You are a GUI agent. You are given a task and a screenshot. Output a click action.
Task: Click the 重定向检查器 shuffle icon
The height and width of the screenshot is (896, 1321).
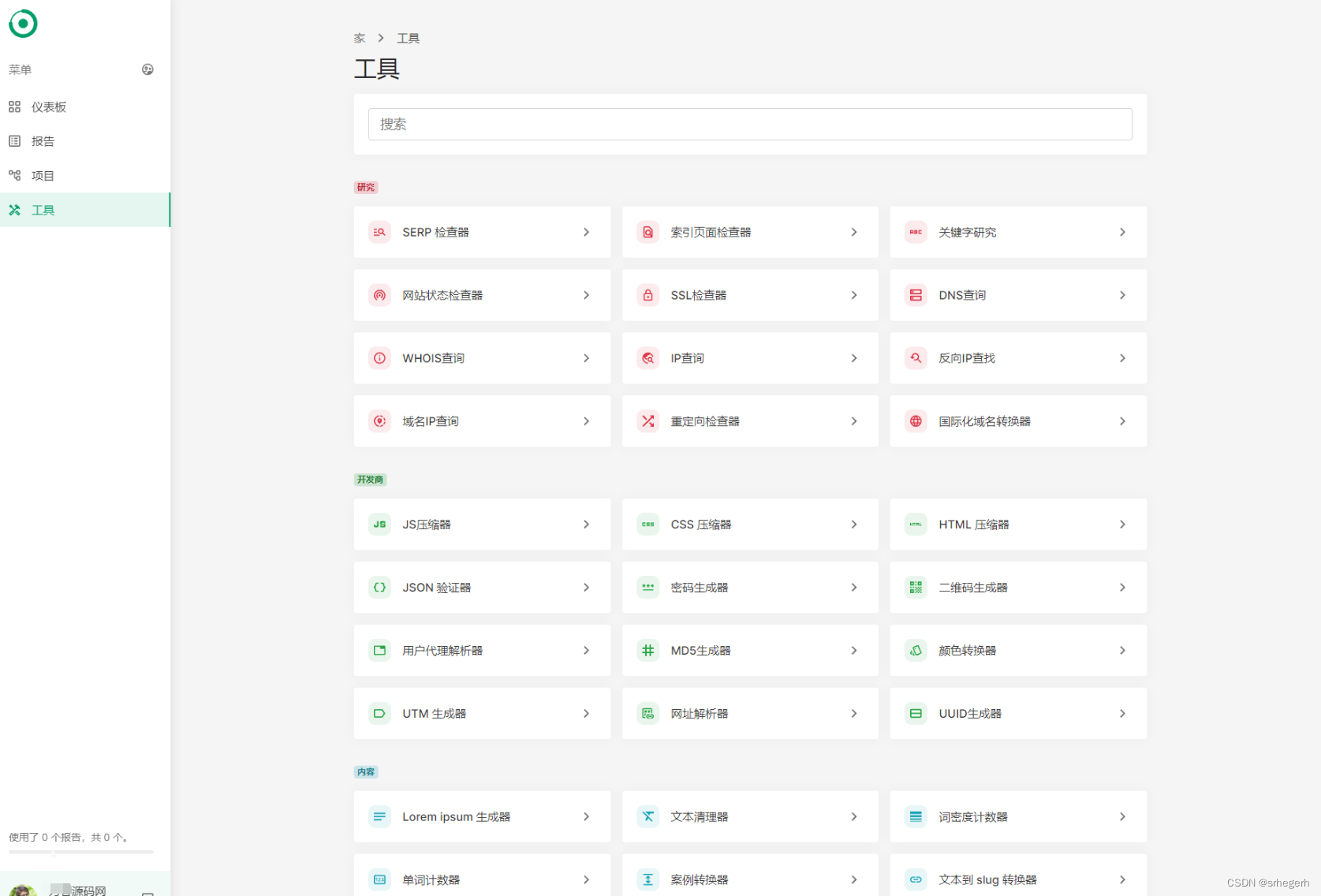647,421
